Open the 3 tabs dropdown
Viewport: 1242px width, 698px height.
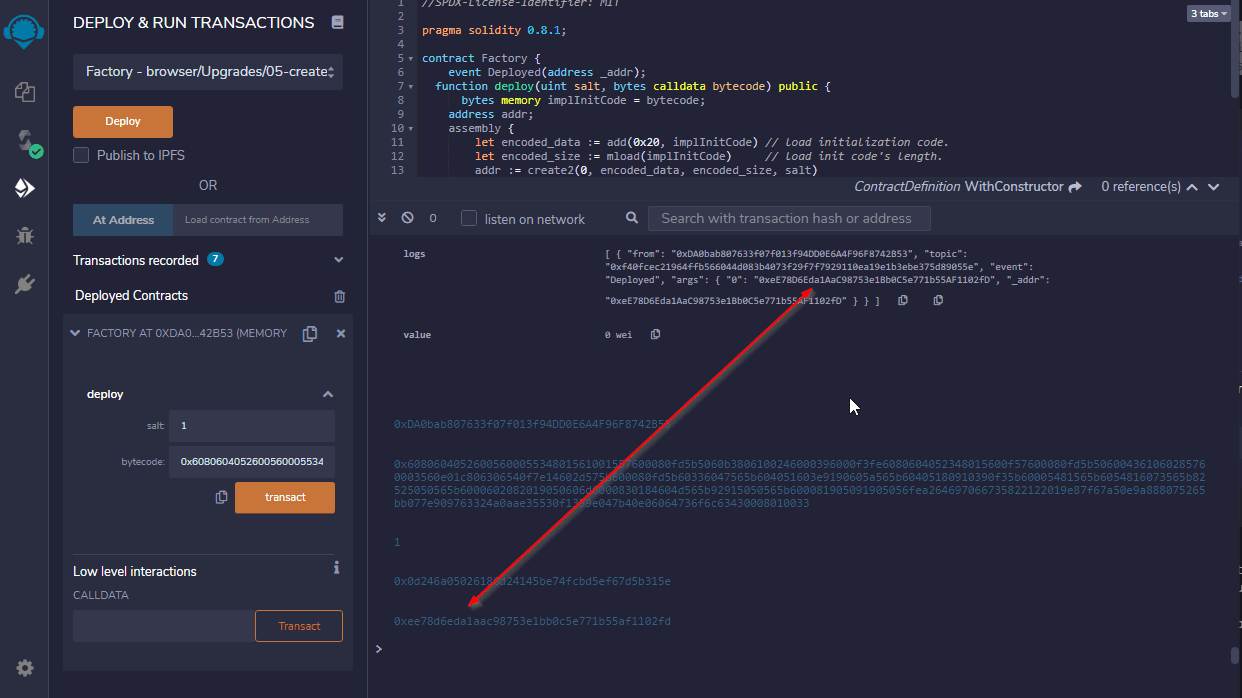pos(1209,14)
